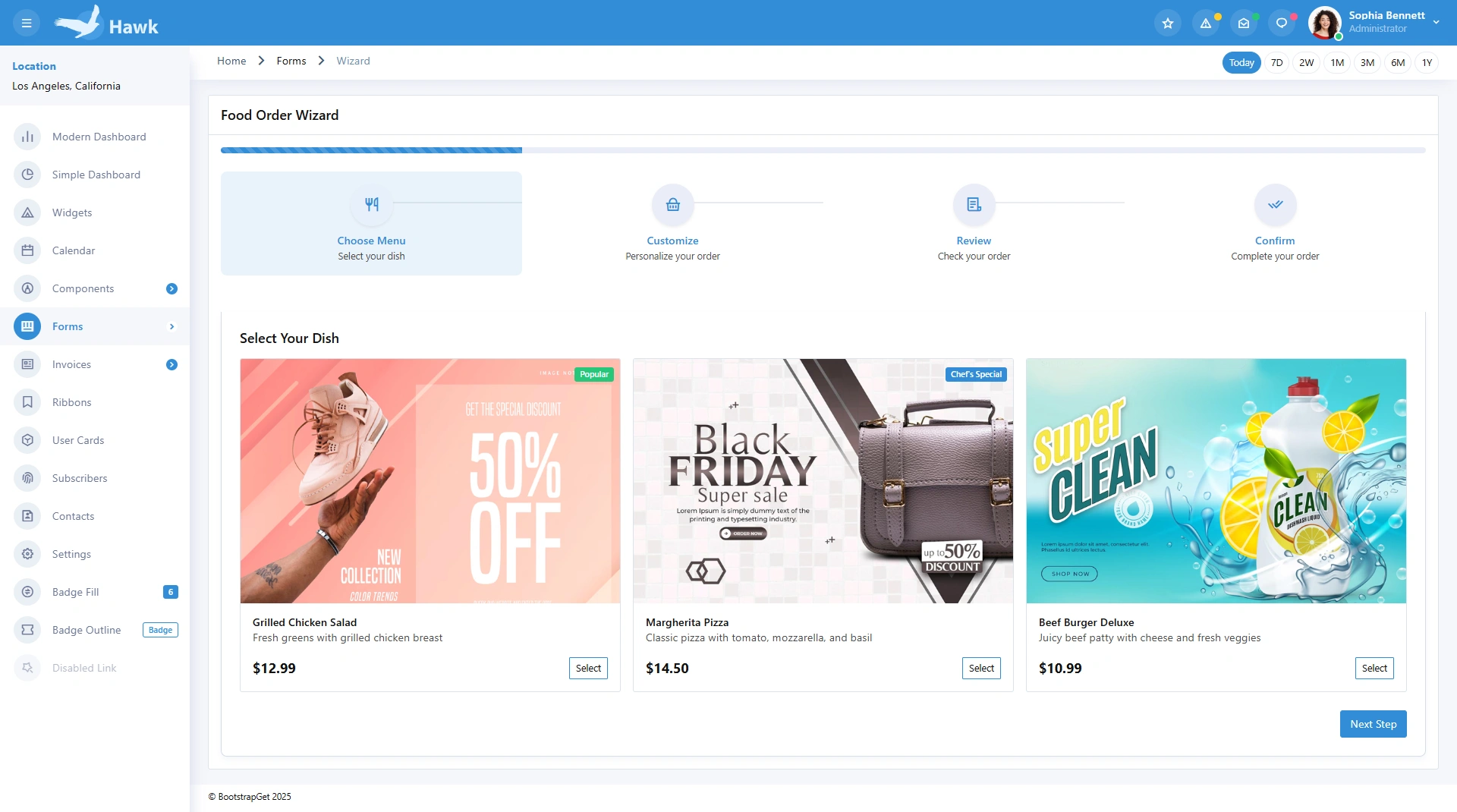The height and width of the screenshot is (812, 1457).
Task: Click the Contacts sidebar icon
Action: pos(27,516)
